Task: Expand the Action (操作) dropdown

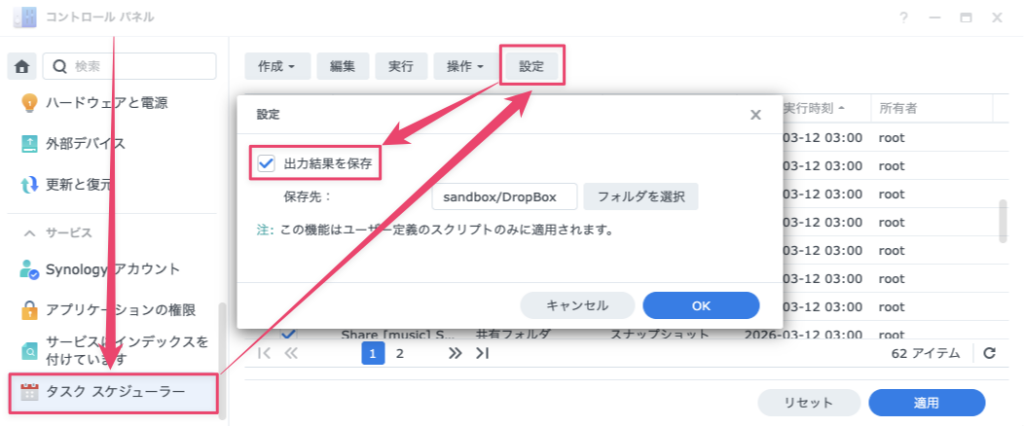Action: pos(466,66)
